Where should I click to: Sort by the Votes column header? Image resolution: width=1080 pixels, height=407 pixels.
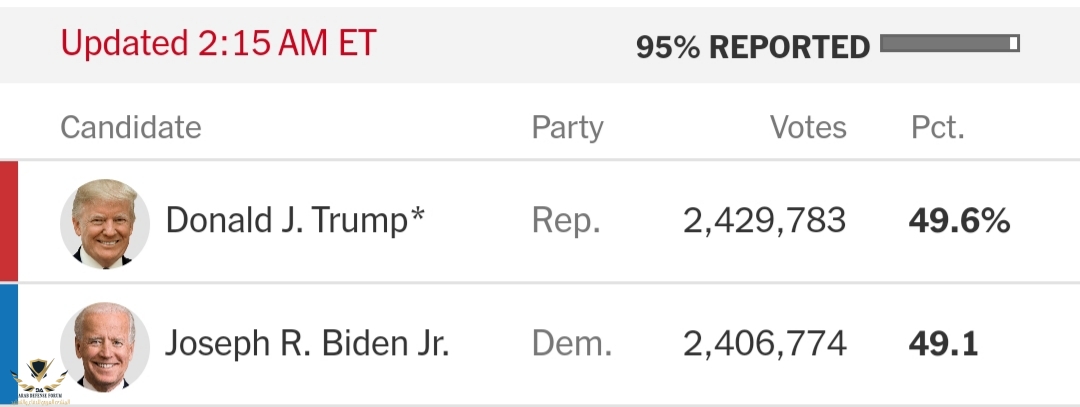(x=808, y=127)
